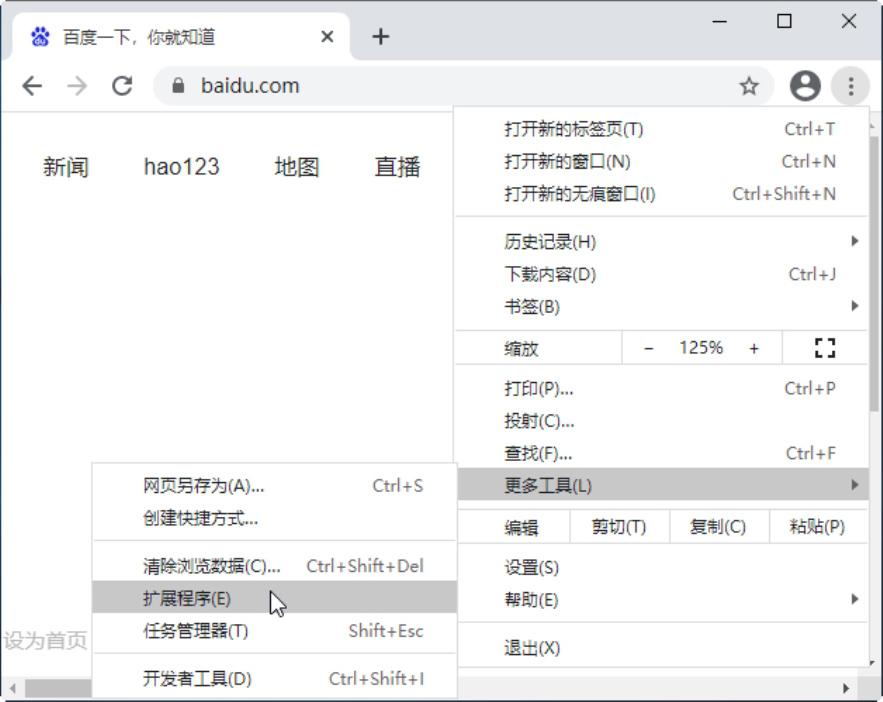
Task: Minimize the Chrome window
Action: click(720, 21)
